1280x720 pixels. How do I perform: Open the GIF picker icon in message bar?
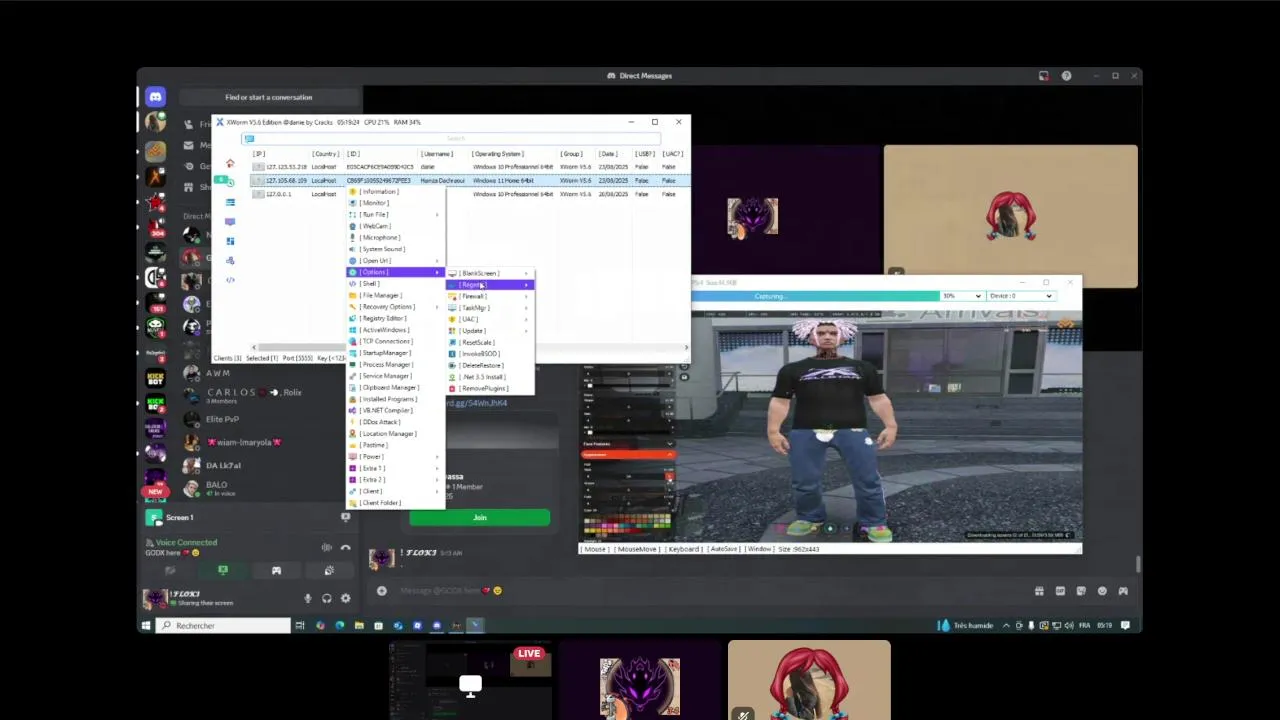1060,591
